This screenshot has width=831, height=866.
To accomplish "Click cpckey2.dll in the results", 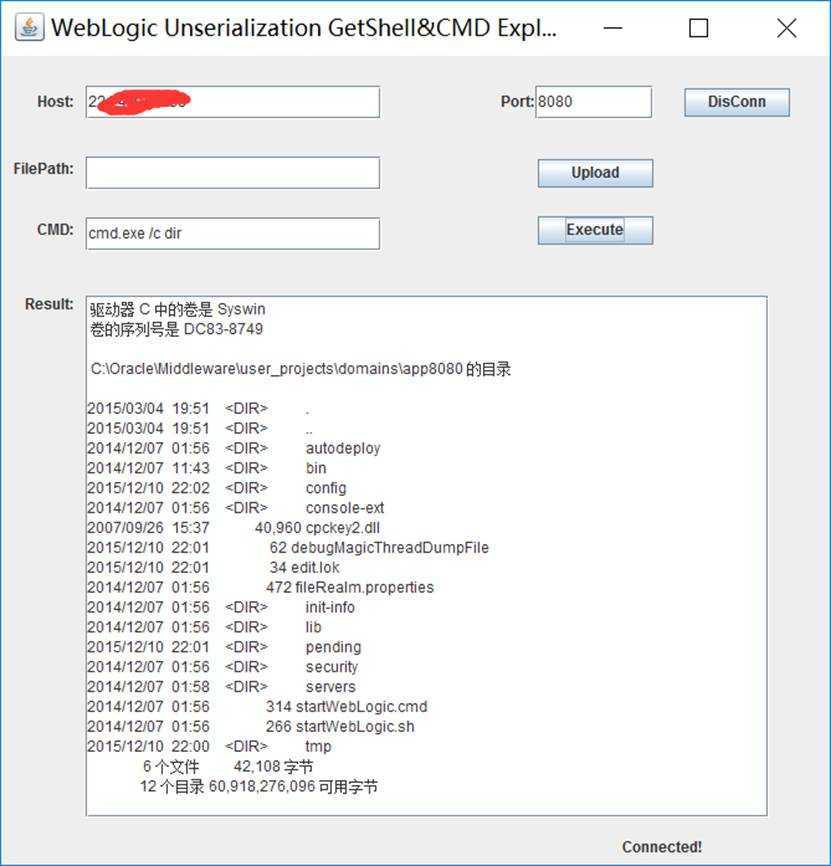I will point(342,527).
